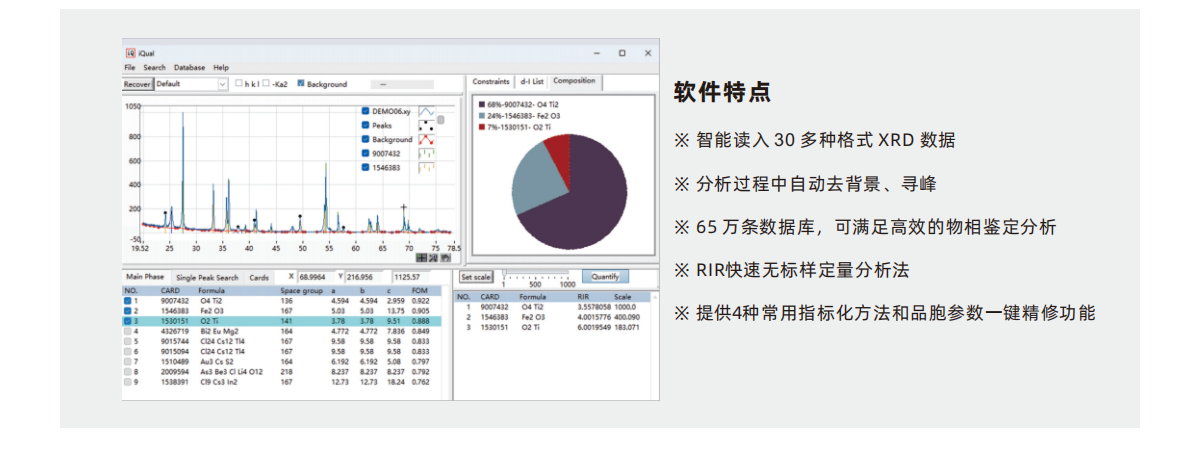
Task: Open the d-I List tab
Action: point(531,81)
